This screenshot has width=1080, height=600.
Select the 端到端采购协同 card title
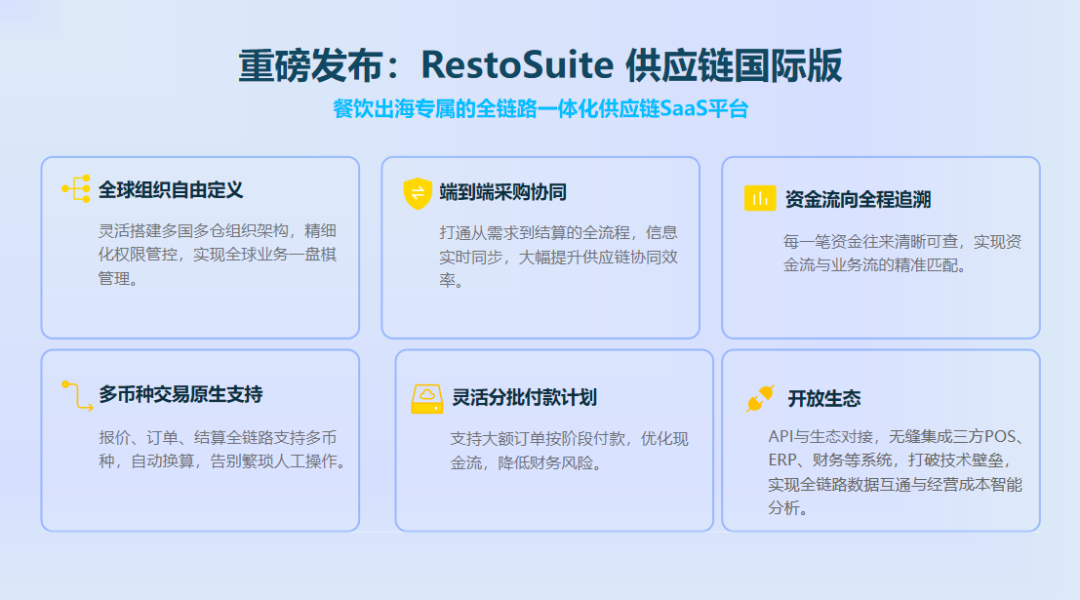point(503,192)
